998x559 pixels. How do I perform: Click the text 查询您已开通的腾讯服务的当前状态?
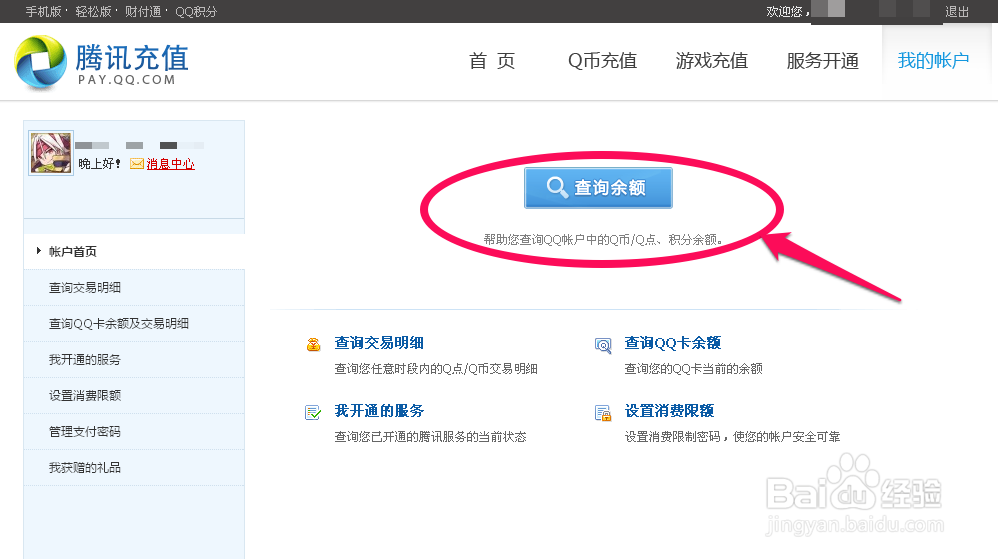point(430,437)
